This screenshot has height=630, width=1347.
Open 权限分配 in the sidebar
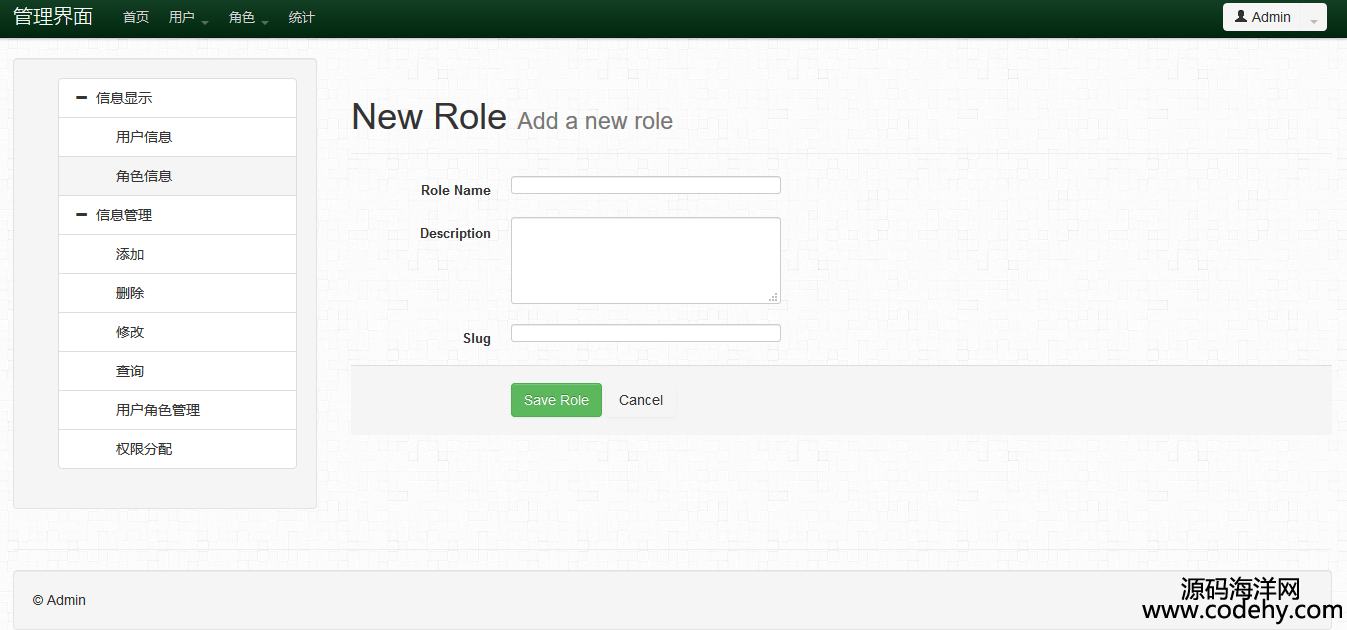tap(177, 449)
